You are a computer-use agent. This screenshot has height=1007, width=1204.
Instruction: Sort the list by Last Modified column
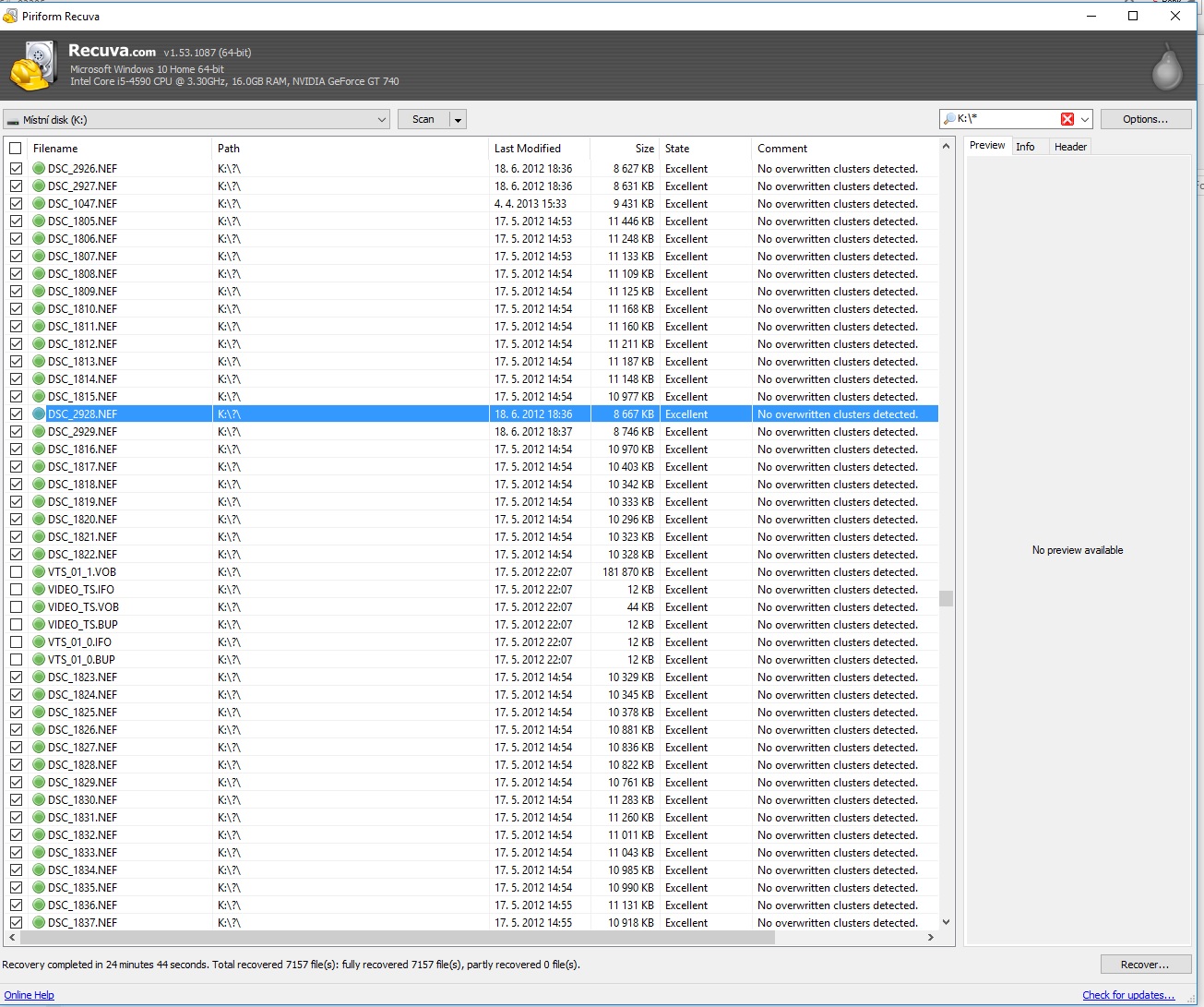click(x=528, y=149)
